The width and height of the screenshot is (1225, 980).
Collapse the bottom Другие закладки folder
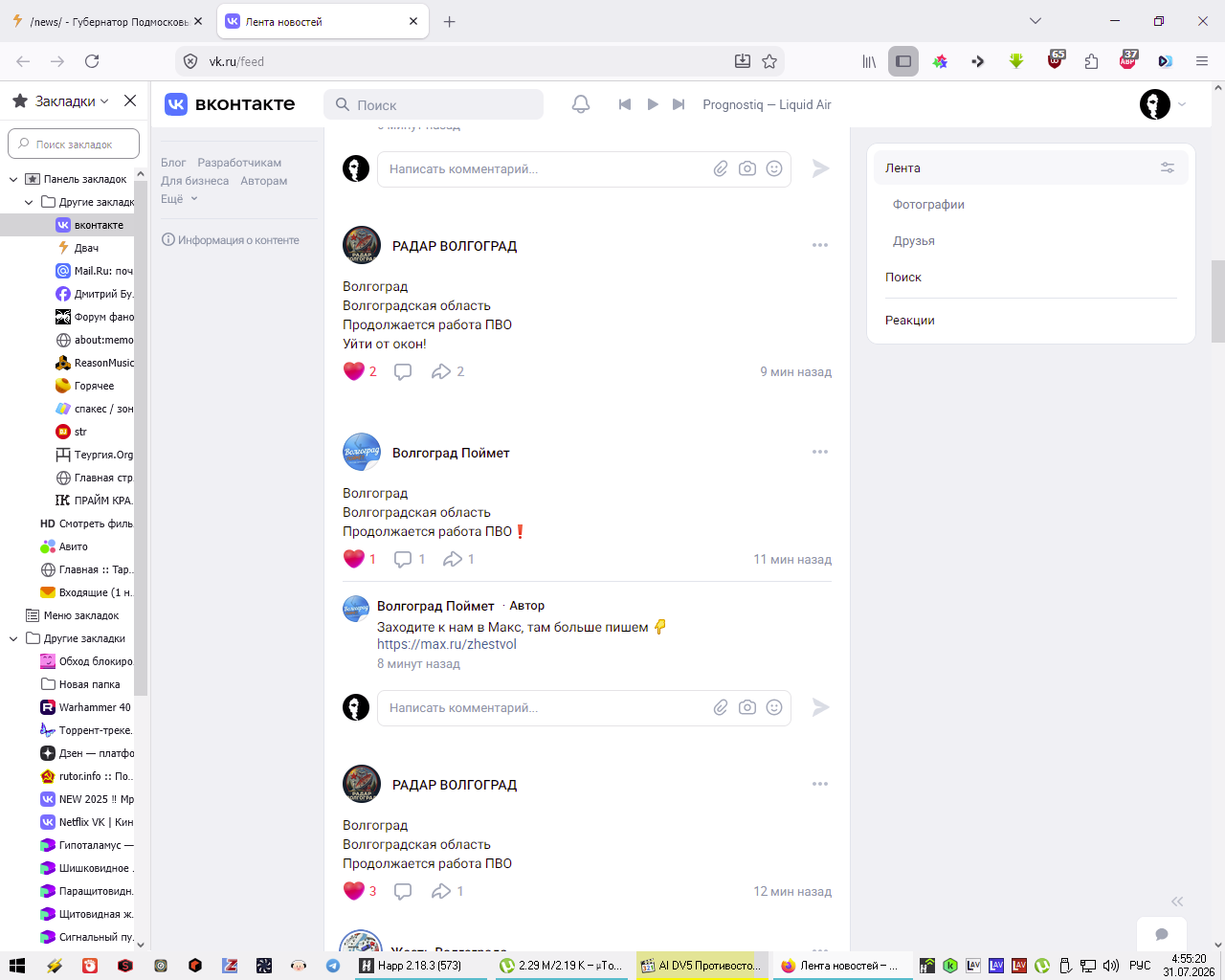tap(13, 638)
